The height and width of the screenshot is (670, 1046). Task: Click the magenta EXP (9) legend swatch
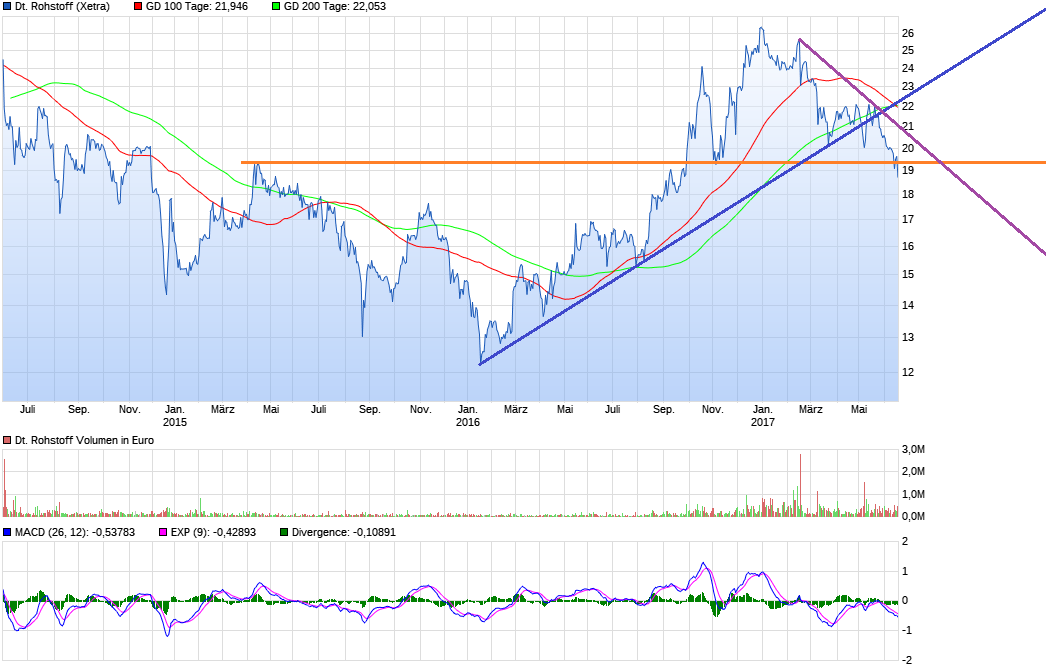[x=163, y=533]
